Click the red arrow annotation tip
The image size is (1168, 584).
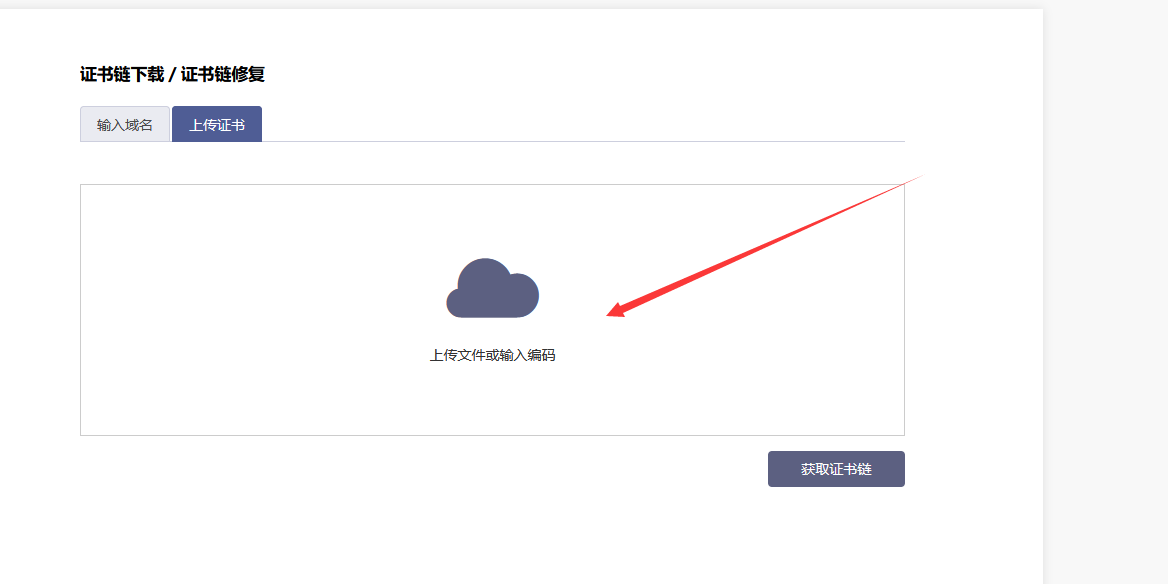coord(611,314)
